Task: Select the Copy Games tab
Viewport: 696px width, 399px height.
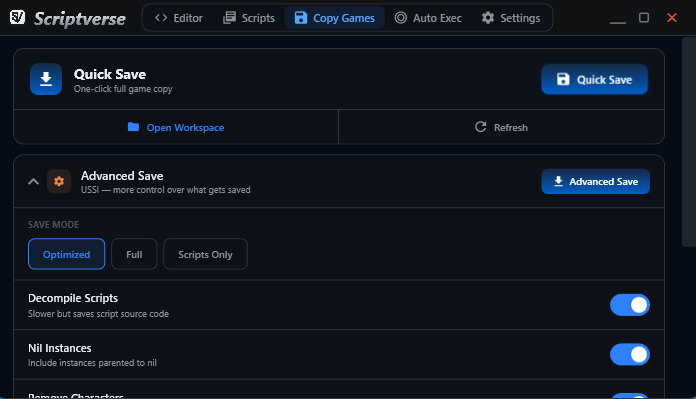Action: click(335, 18)
